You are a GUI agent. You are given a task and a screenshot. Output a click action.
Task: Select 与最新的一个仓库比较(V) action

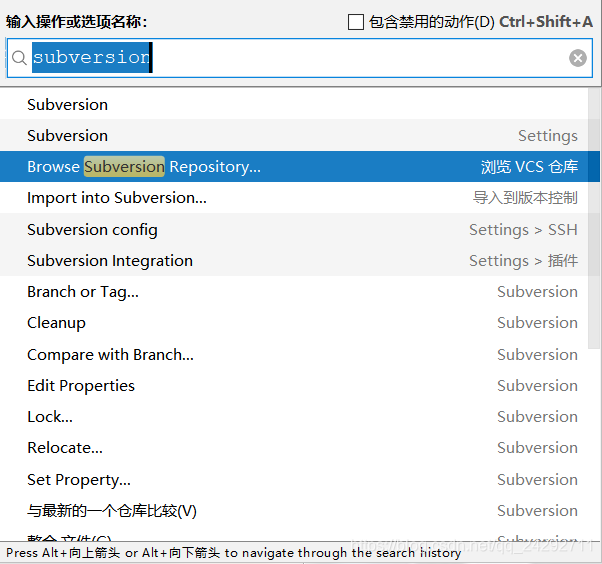(x=294, y=511)
